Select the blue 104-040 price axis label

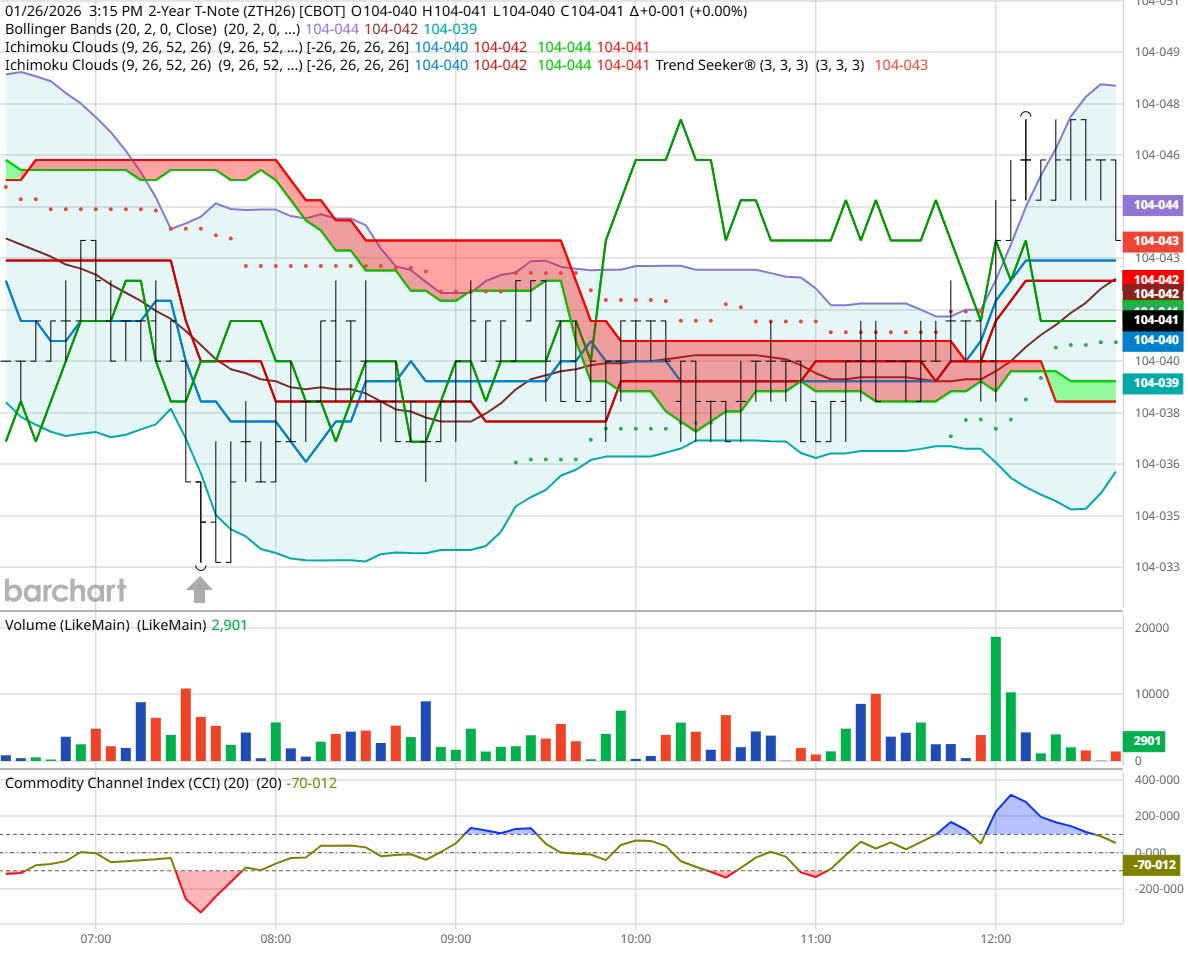pyautogui.click(x=1152, y=340)
